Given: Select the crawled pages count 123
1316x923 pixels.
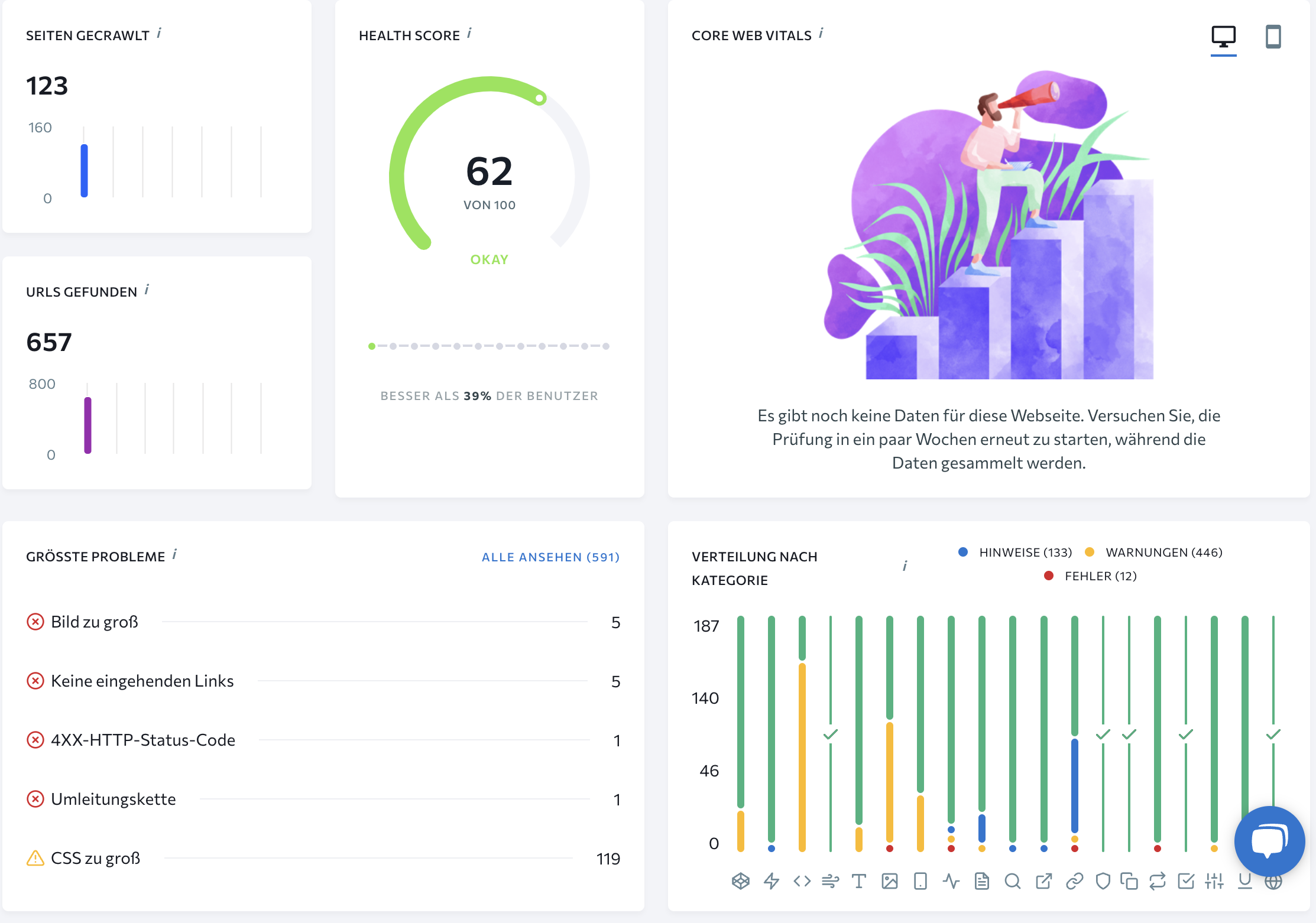Looking at the screenshot, I should [47, 86].
